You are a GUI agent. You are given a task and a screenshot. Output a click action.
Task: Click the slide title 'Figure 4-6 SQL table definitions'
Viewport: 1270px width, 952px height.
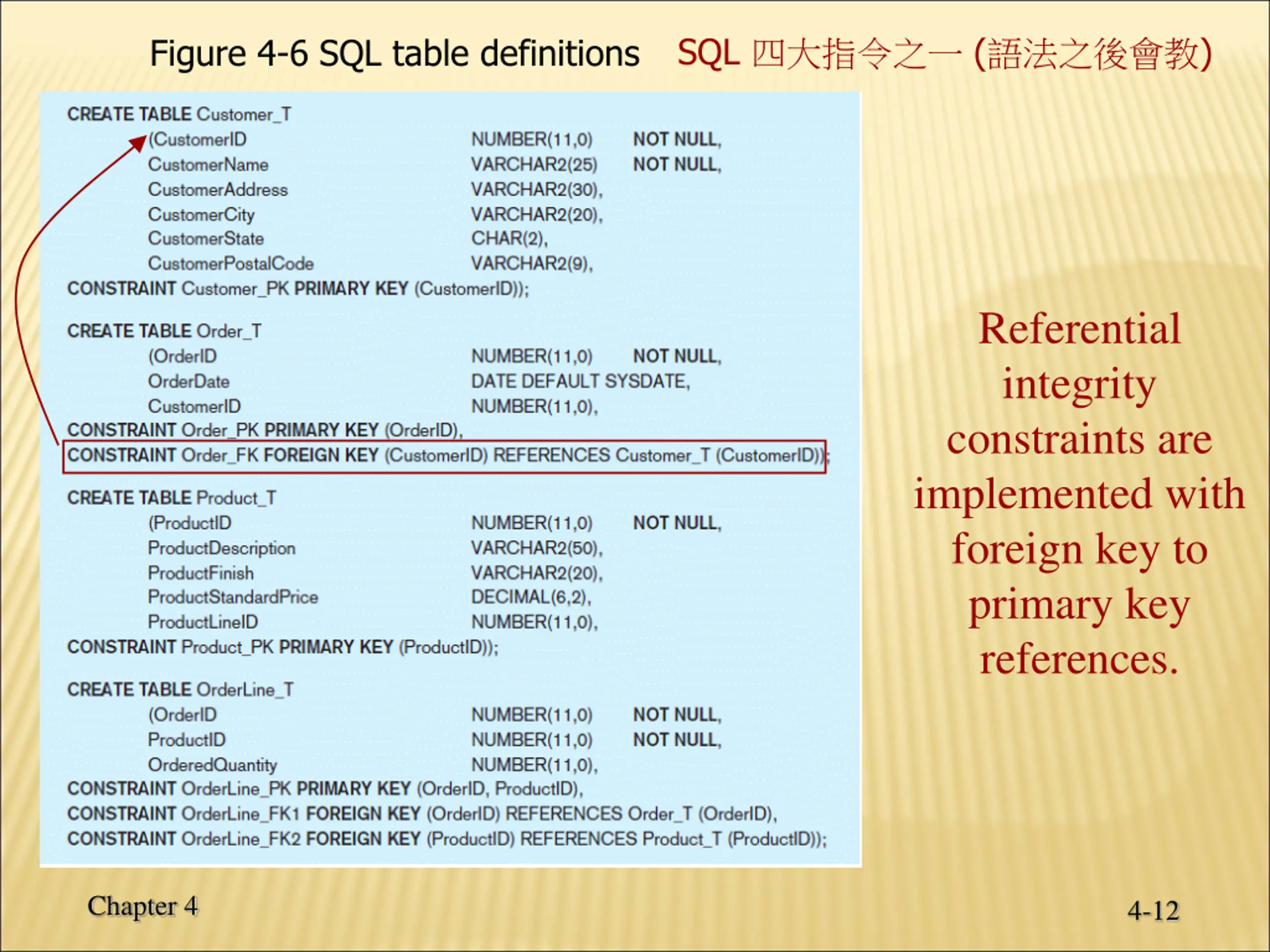point(394,54)
